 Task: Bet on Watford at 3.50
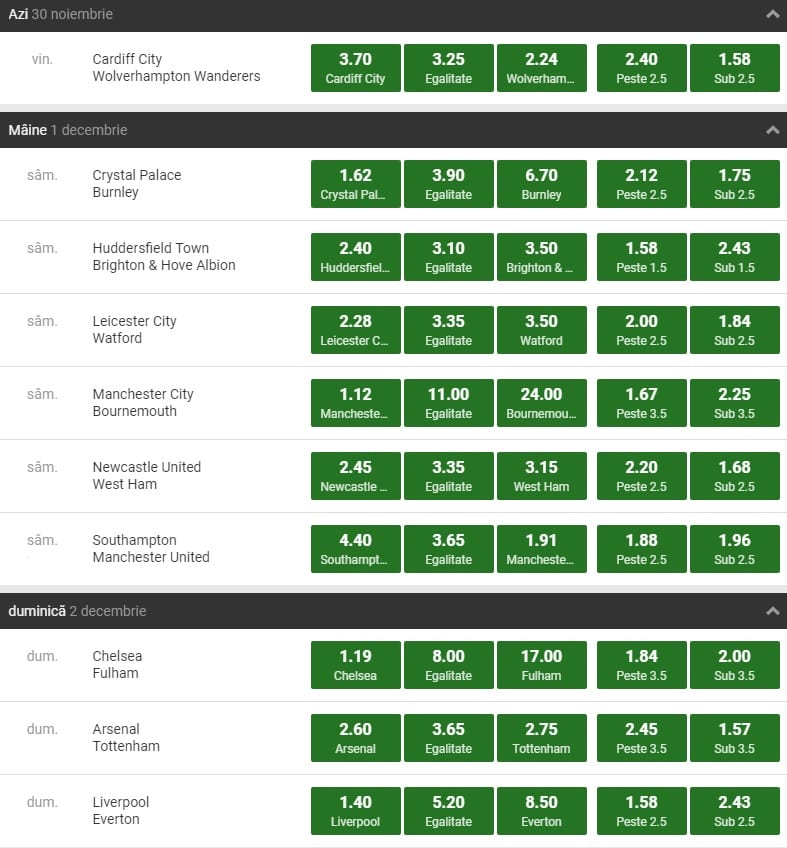click(541, 330)
